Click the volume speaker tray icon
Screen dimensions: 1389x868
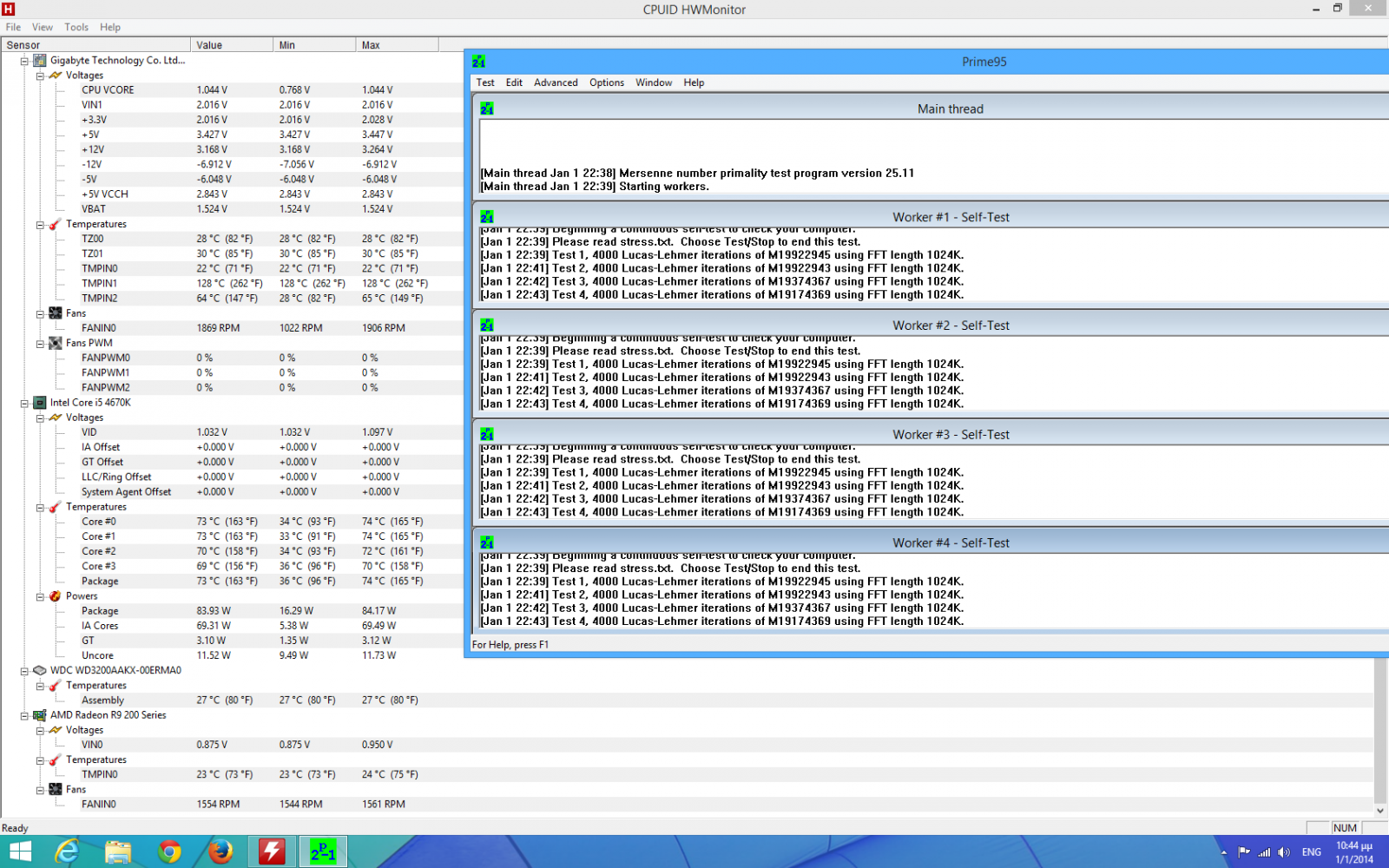1284,852
